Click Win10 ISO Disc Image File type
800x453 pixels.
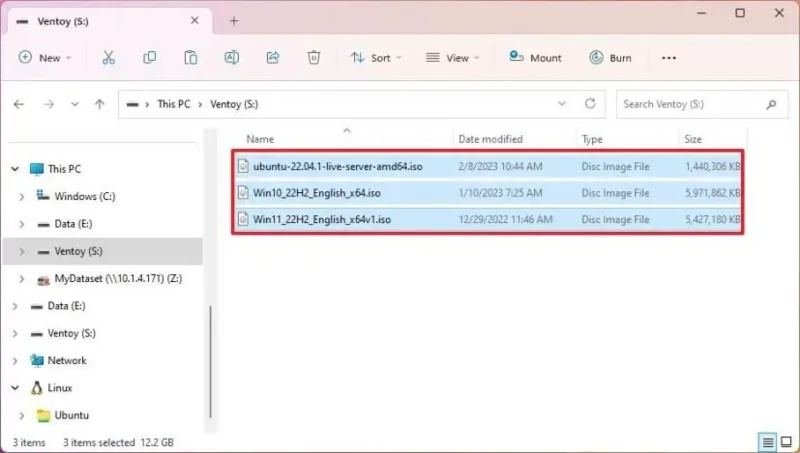(615, 193)
